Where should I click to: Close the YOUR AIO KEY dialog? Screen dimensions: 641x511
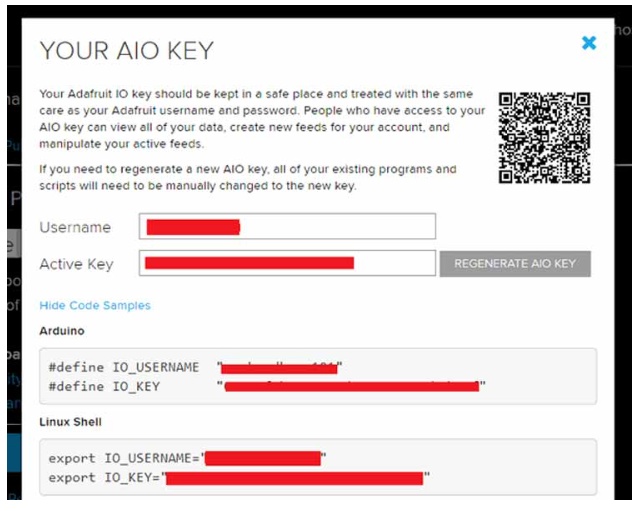(589, 43)
